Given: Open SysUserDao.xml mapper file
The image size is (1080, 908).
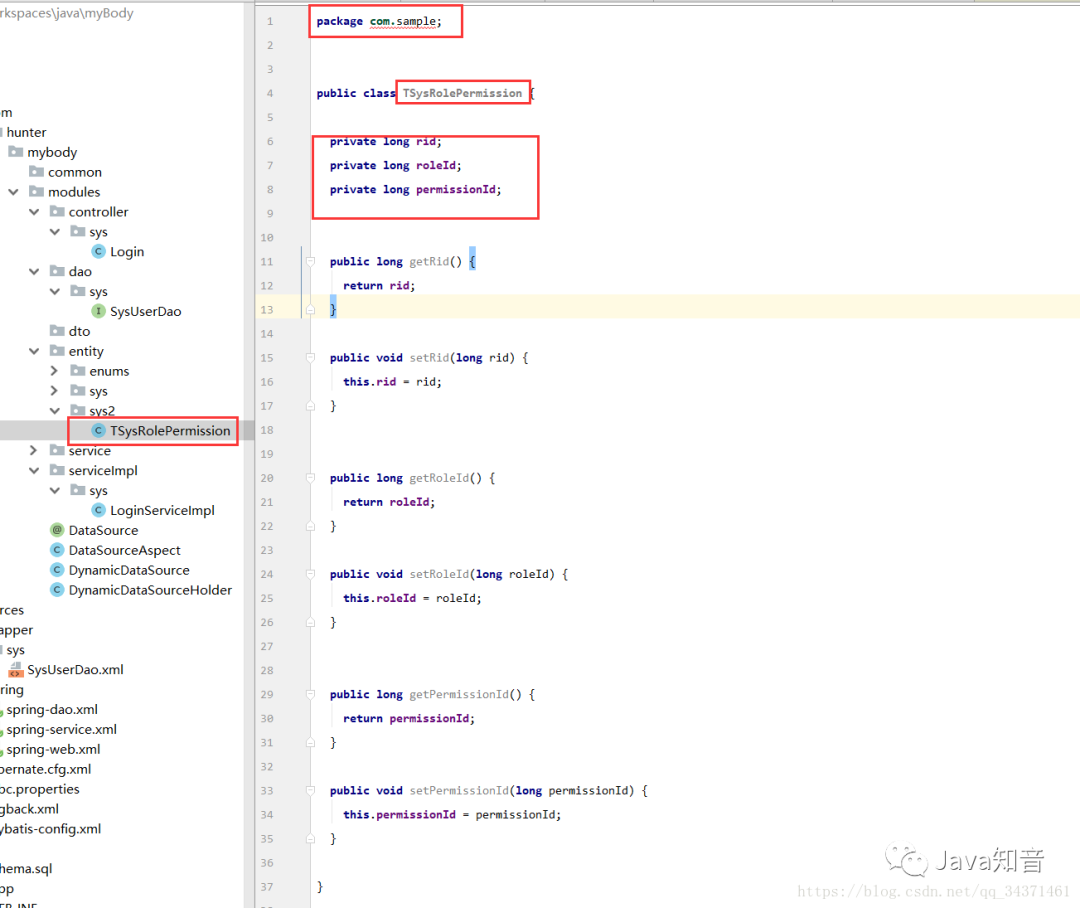Looking at the screenshot, I should pos(75,670).
